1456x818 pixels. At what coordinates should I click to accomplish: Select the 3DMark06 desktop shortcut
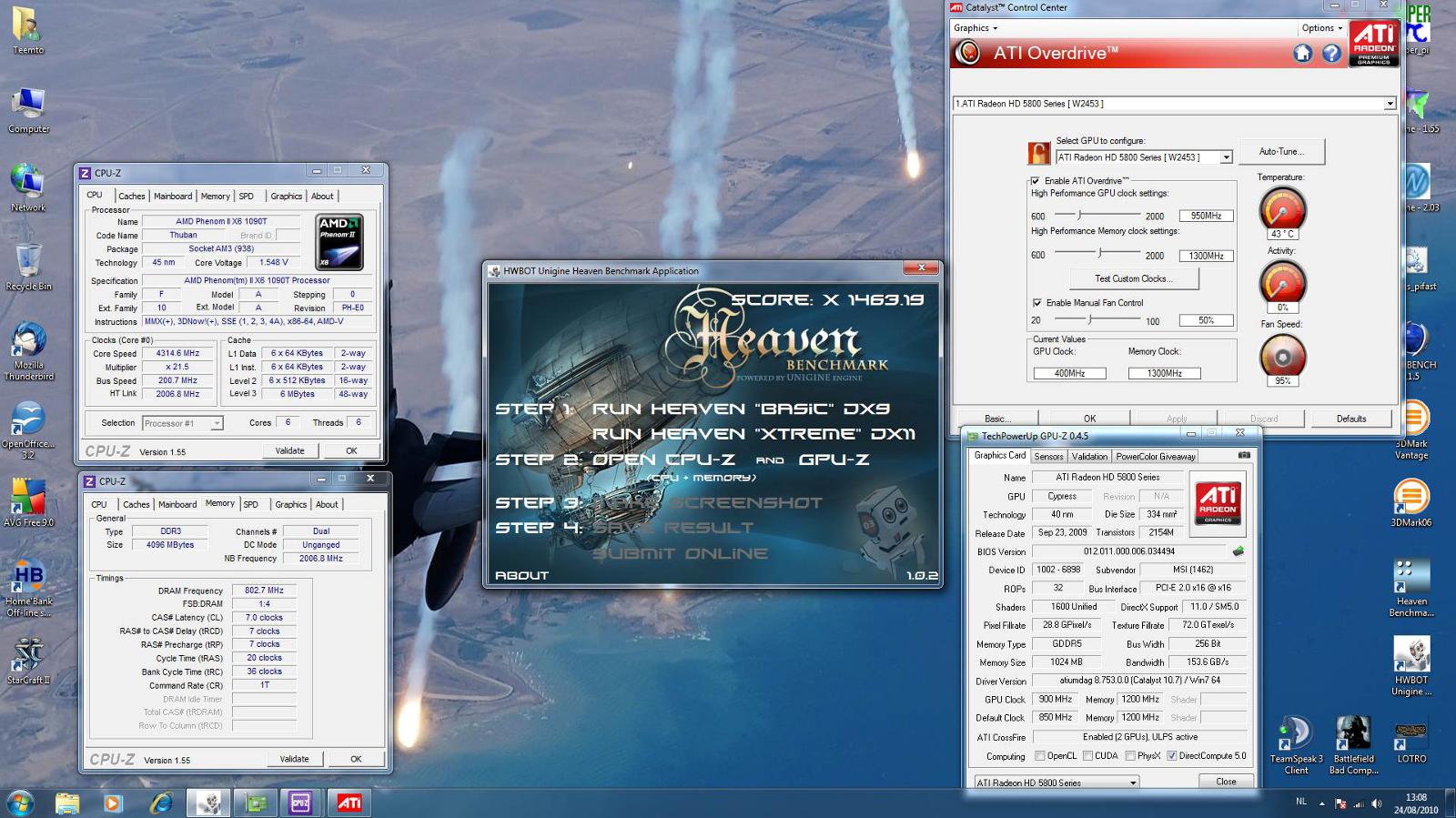click(1411, 503)
